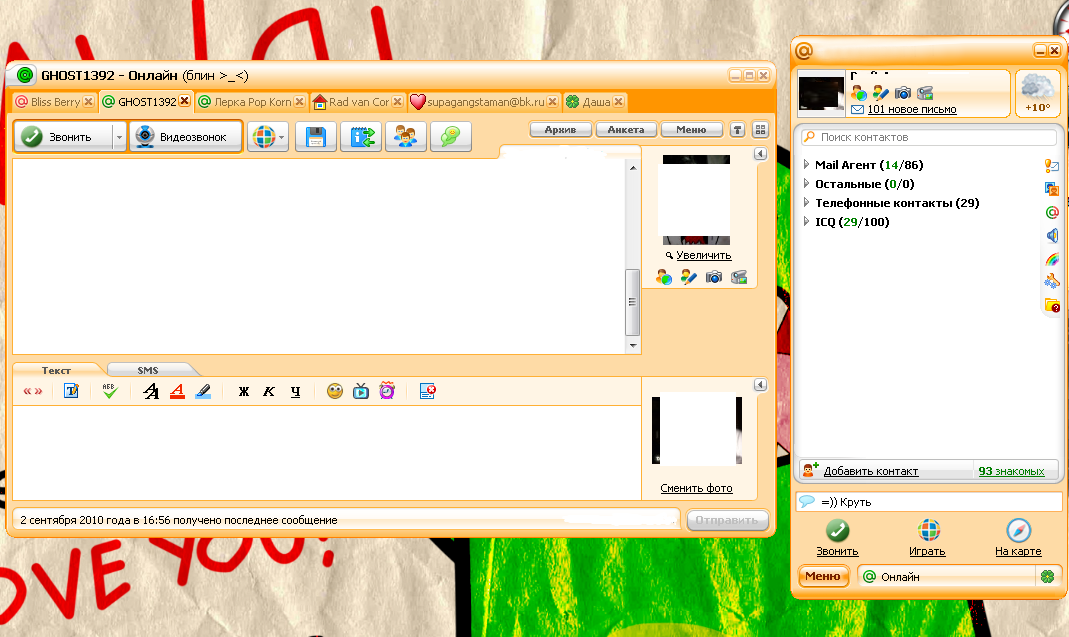Click the mail notification icon in sidebar

pyautogui.click(x=1052, y=165)
